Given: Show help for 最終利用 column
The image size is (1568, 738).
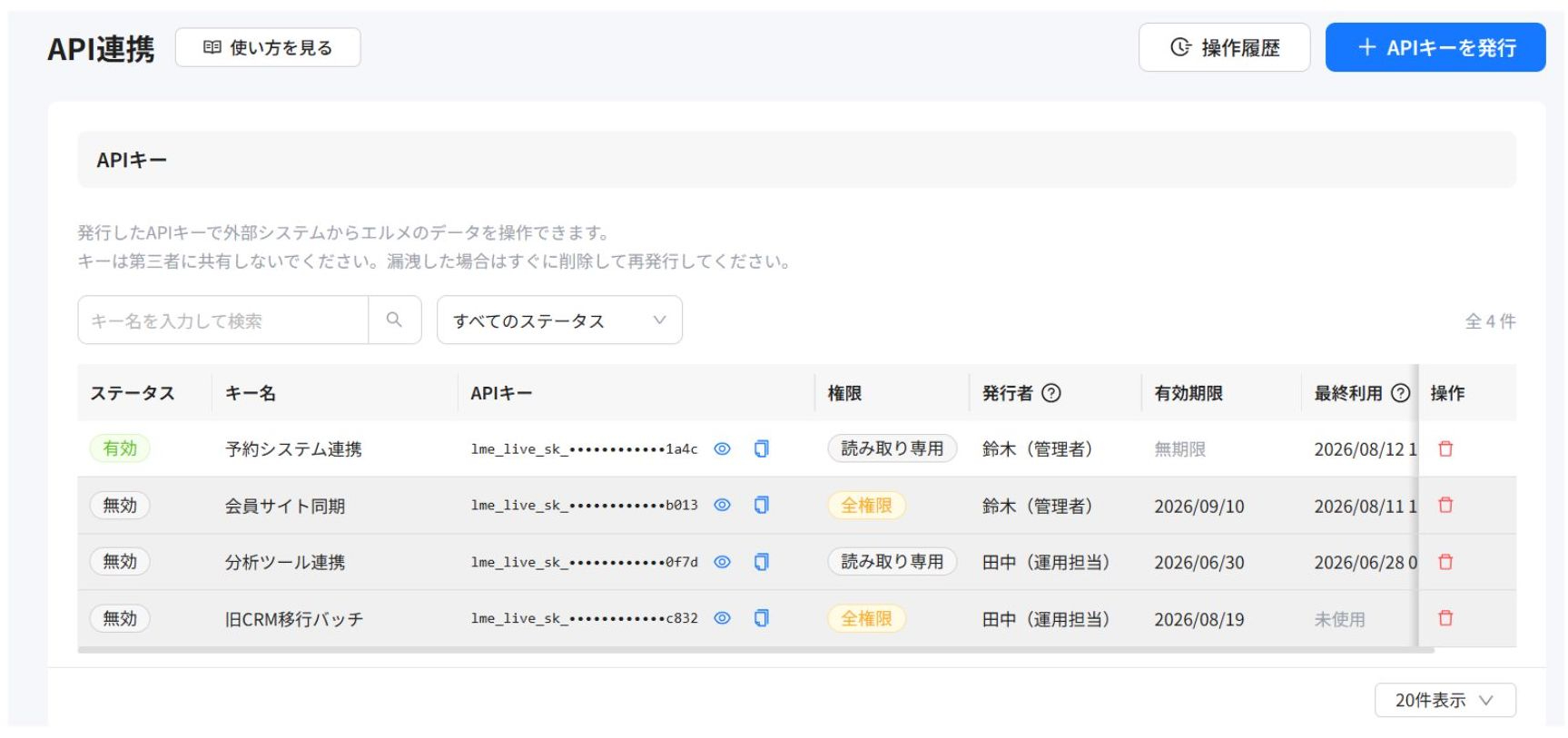Looking at the screenshot, I should point(1401,393).
